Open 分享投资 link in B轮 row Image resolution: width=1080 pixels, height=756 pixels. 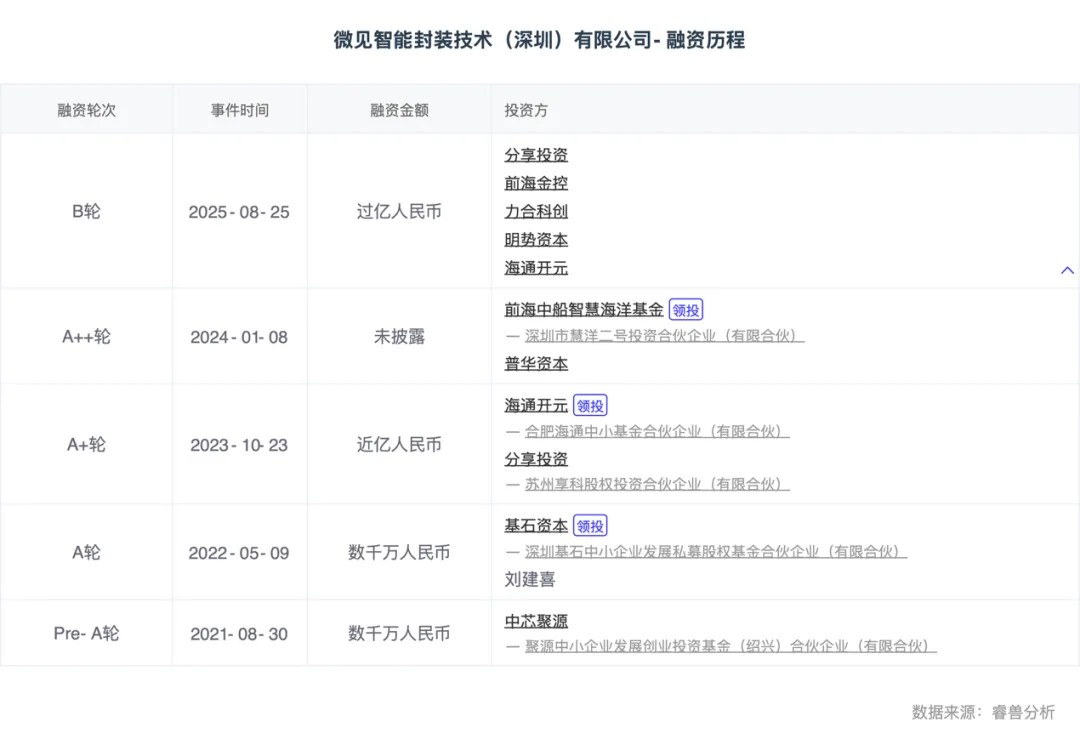coord(536,155)
